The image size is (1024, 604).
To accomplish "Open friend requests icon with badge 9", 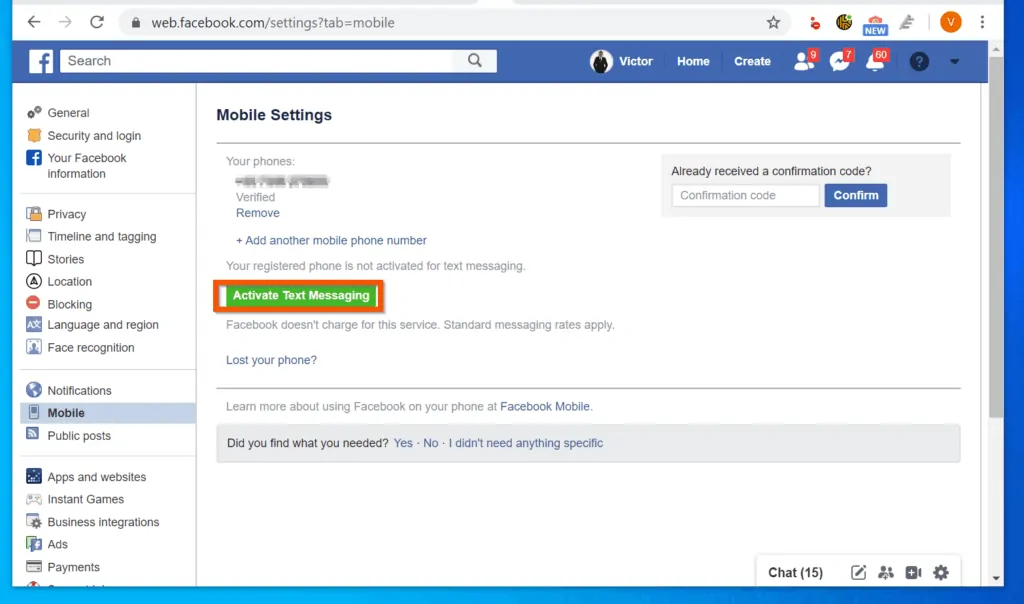I will click(x=804, y=61).
